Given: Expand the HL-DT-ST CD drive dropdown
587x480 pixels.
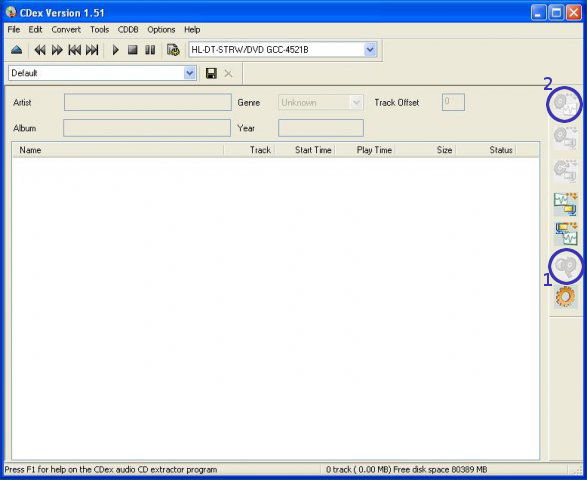Looking at the screenshot, I should point(370,50).
